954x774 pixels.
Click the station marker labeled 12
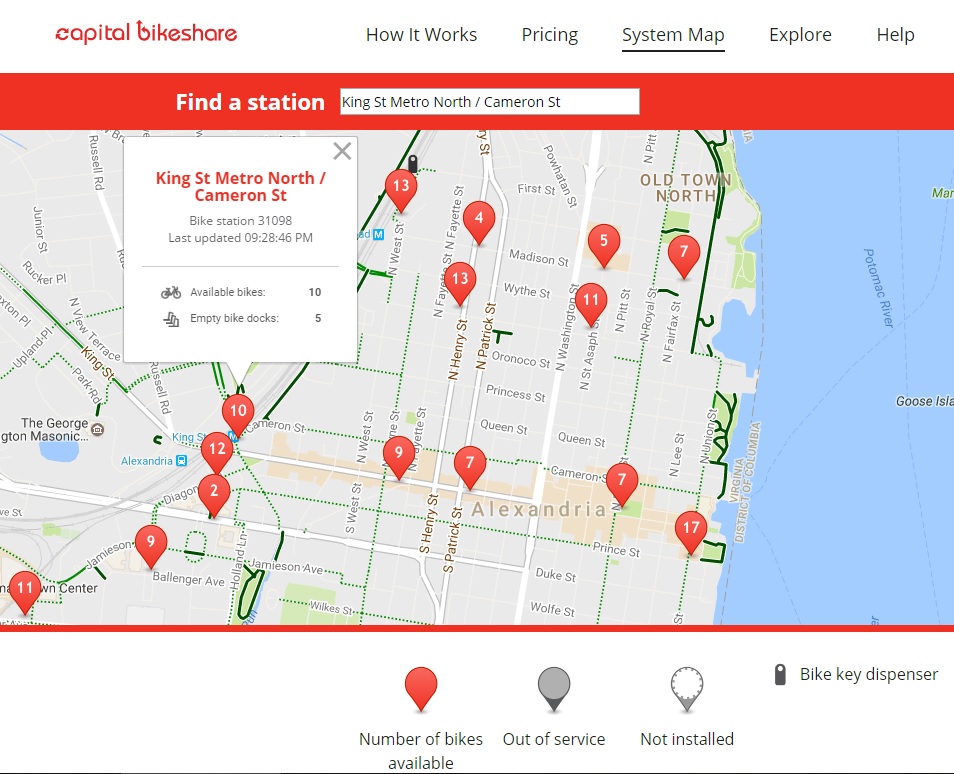[216, 452]
